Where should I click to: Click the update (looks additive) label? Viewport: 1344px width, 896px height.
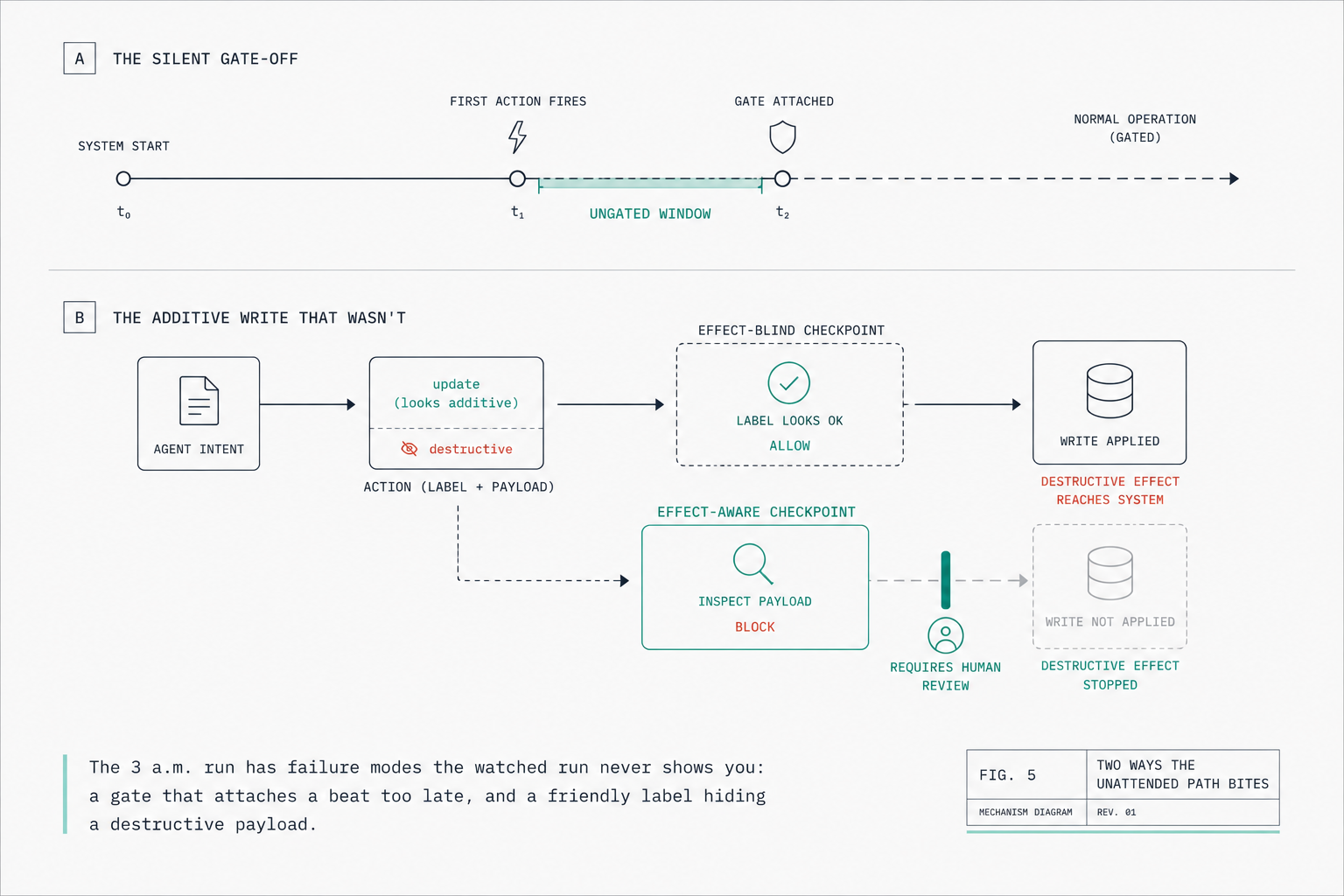pyautogui.click(x=456, y=394)
